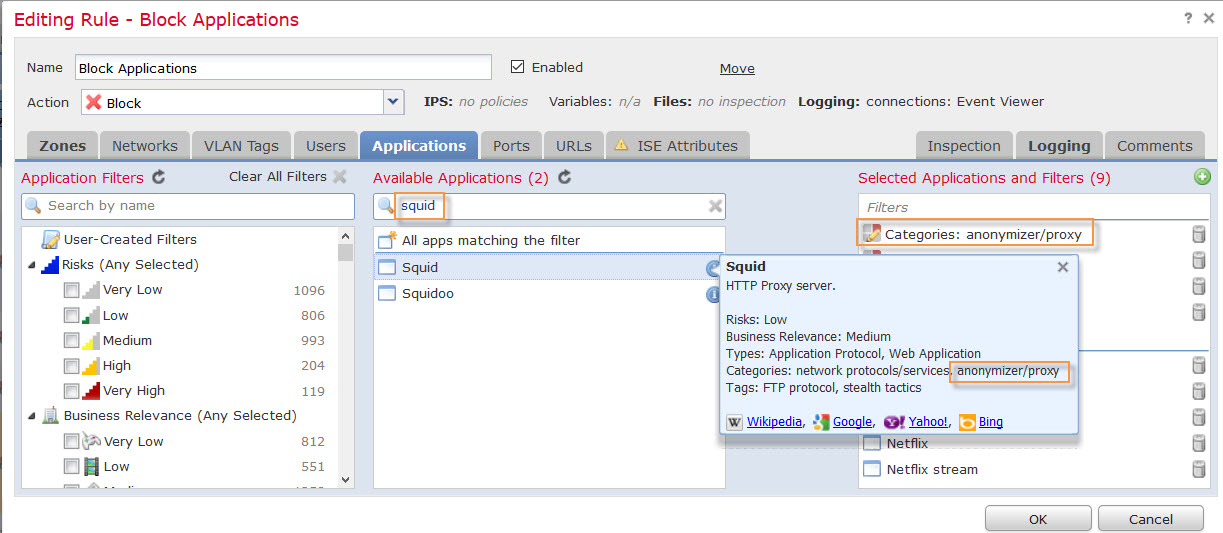Open the Google link for Squid
This screenshot has height=533, width=1223.
tap(852, 422)
